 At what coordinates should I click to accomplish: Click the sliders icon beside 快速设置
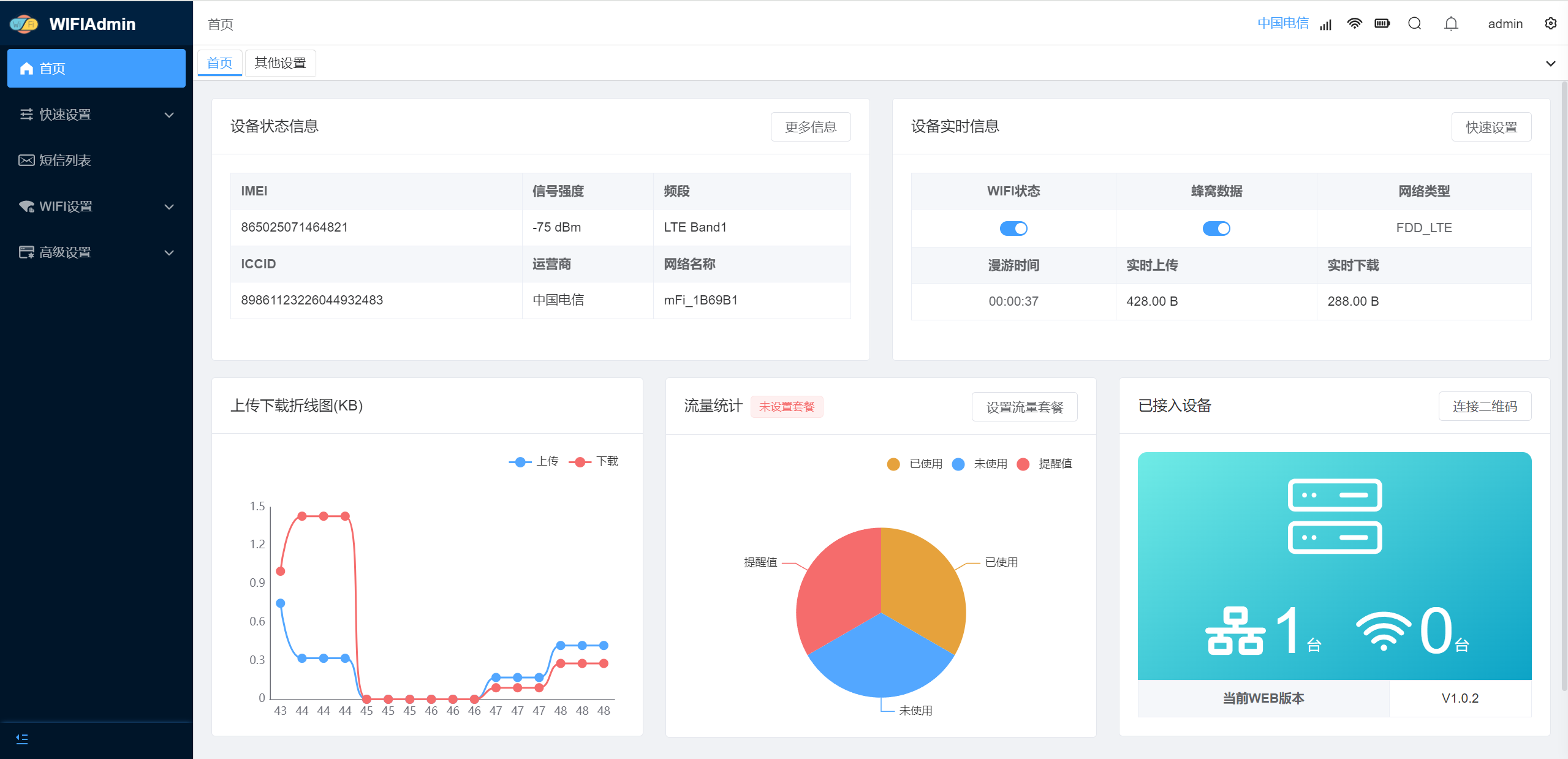click(x=26, y=115)
